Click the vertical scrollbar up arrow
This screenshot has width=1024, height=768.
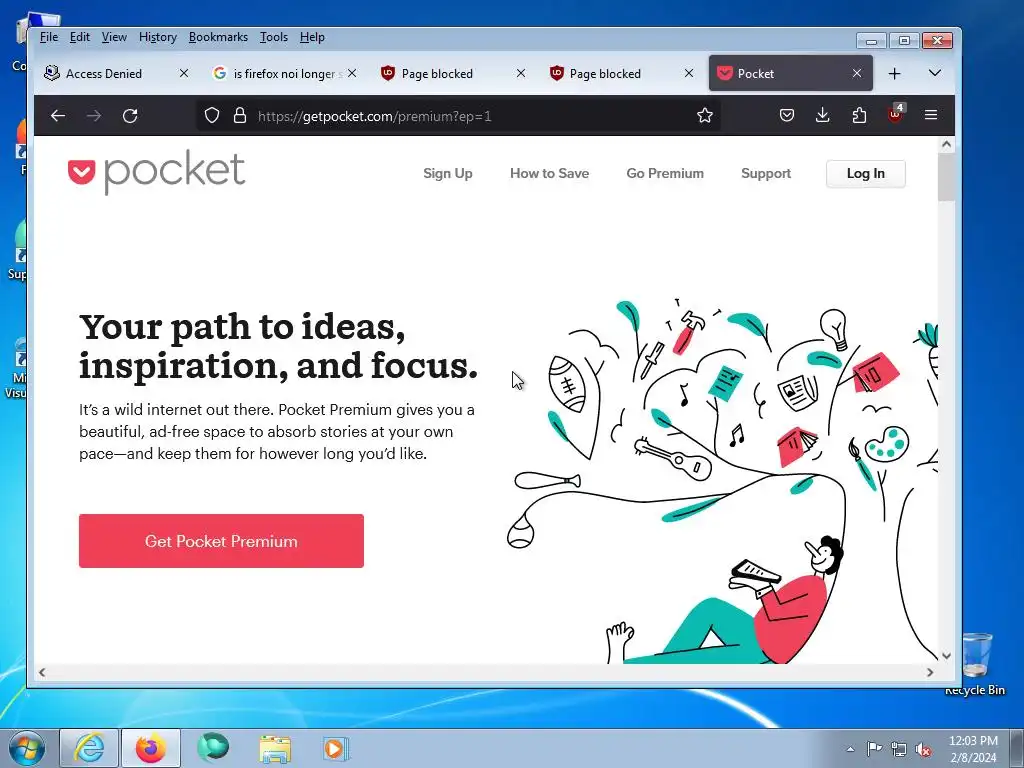[946, 144]
